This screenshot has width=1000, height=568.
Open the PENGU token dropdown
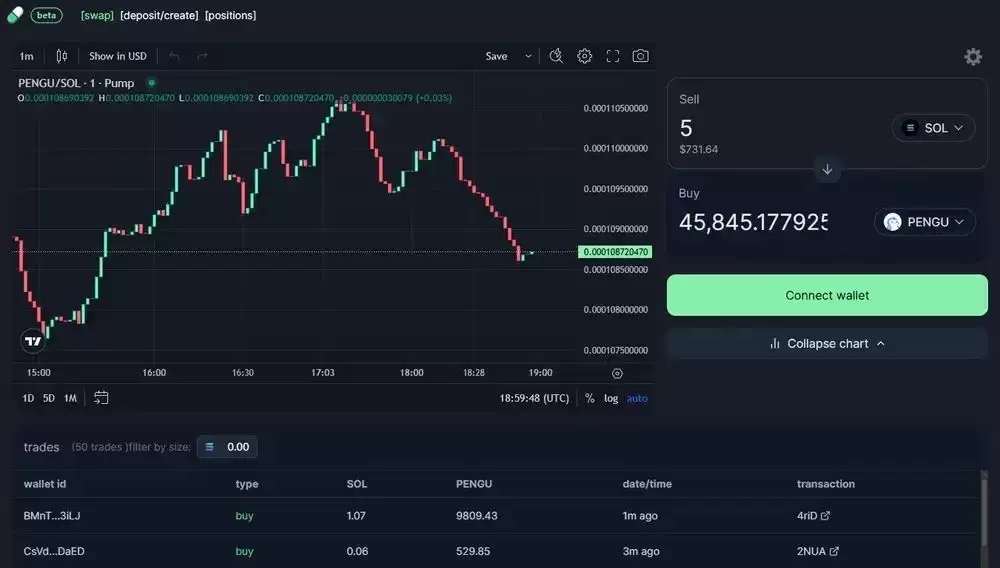click(x=924, y=222)
